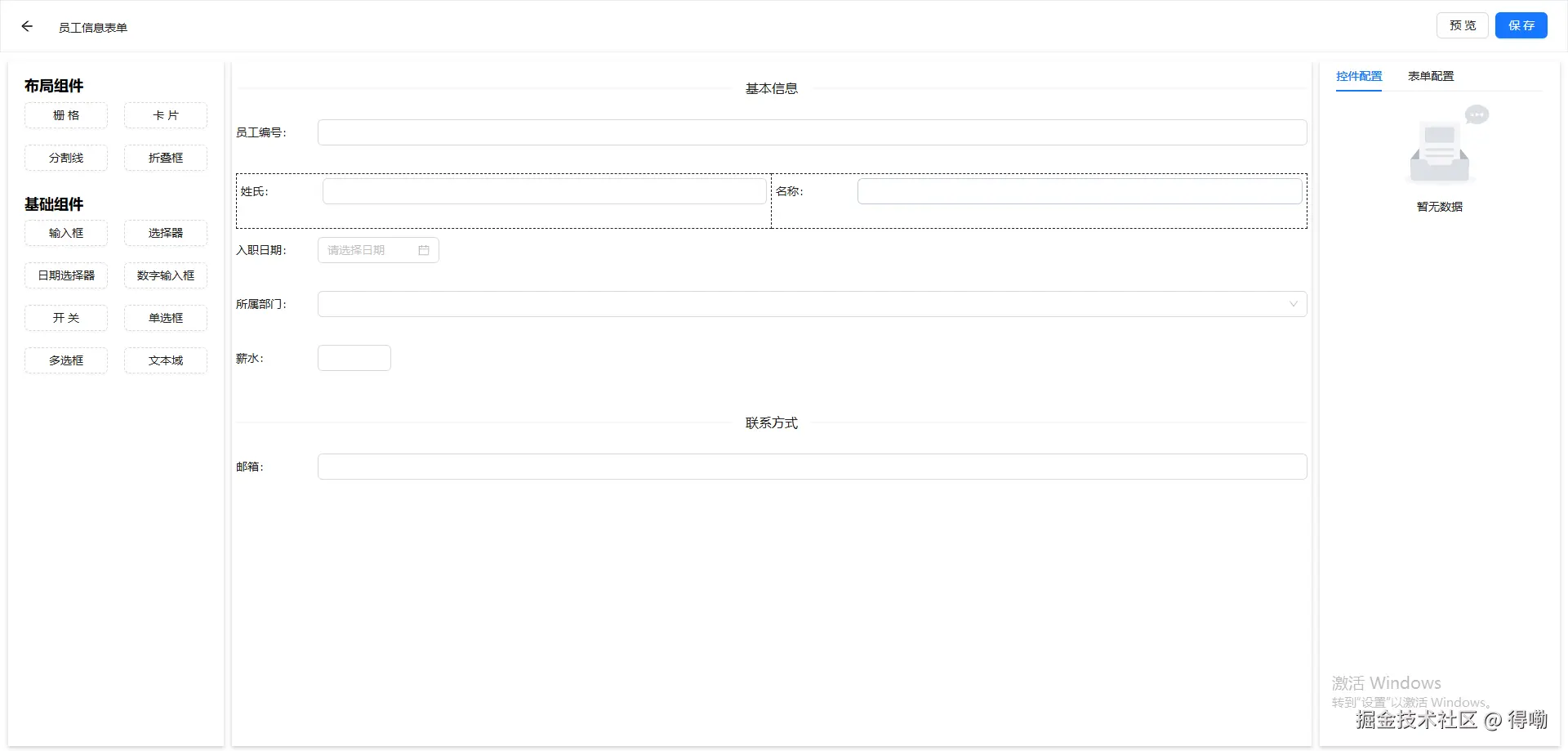Click the 保存 save button
The height and width of the screenshot is (751, 1568).
click(x=1521, y=25)
